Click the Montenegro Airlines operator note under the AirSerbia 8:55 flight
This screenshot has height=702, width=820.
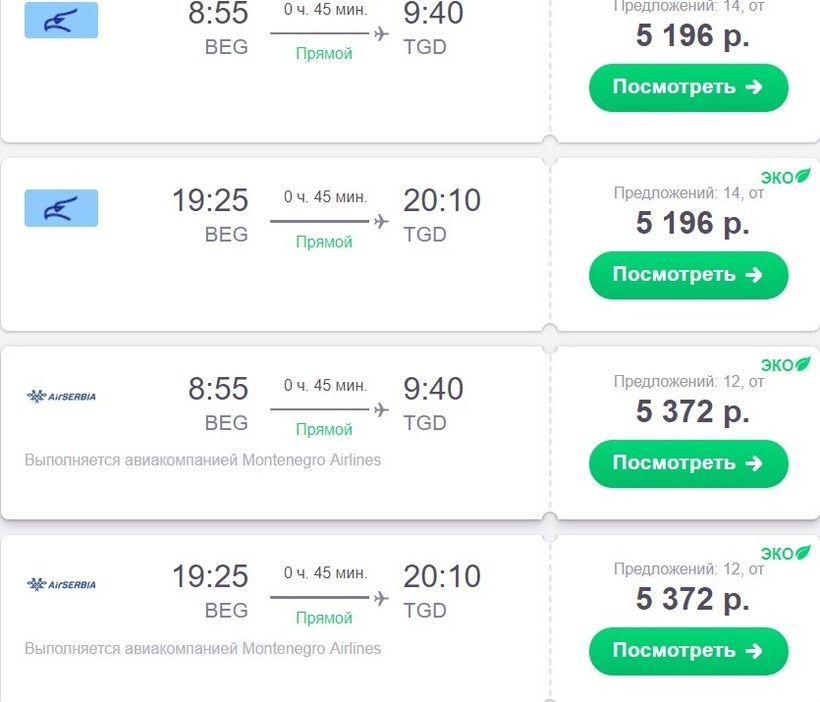tap(203, 460)
